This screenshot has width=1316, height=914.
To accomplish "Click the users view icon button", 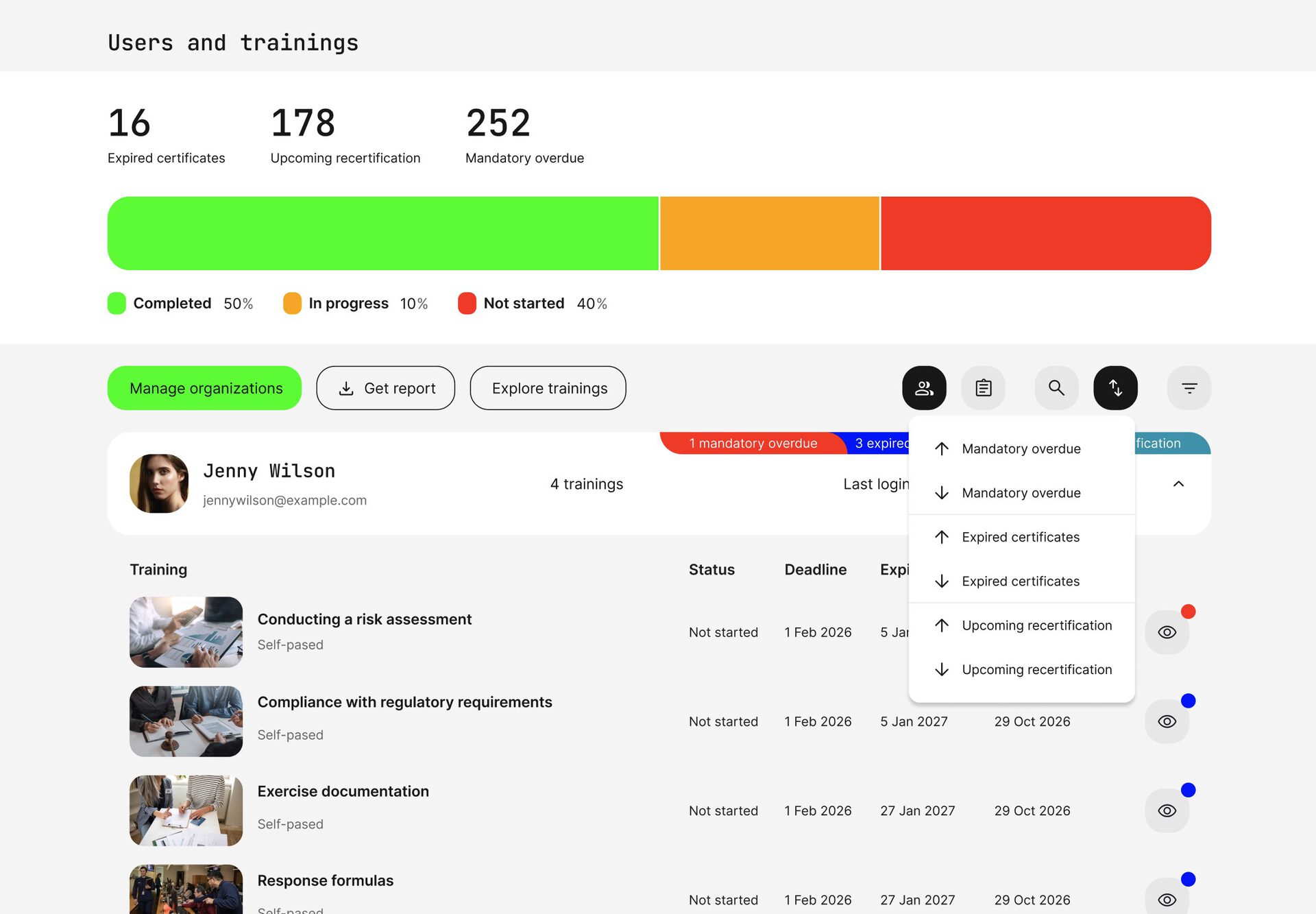I will 924,388.
